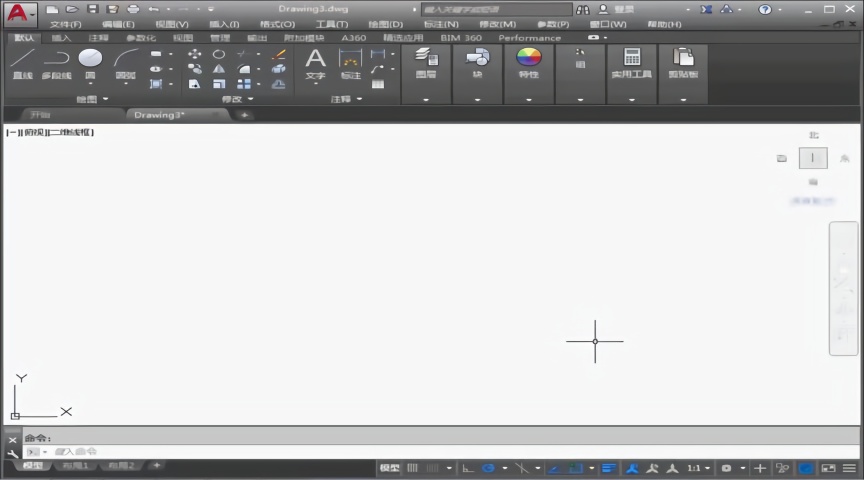
Task: Open the Utilities (实用工具) calculator panel
Action: (631, 63)
